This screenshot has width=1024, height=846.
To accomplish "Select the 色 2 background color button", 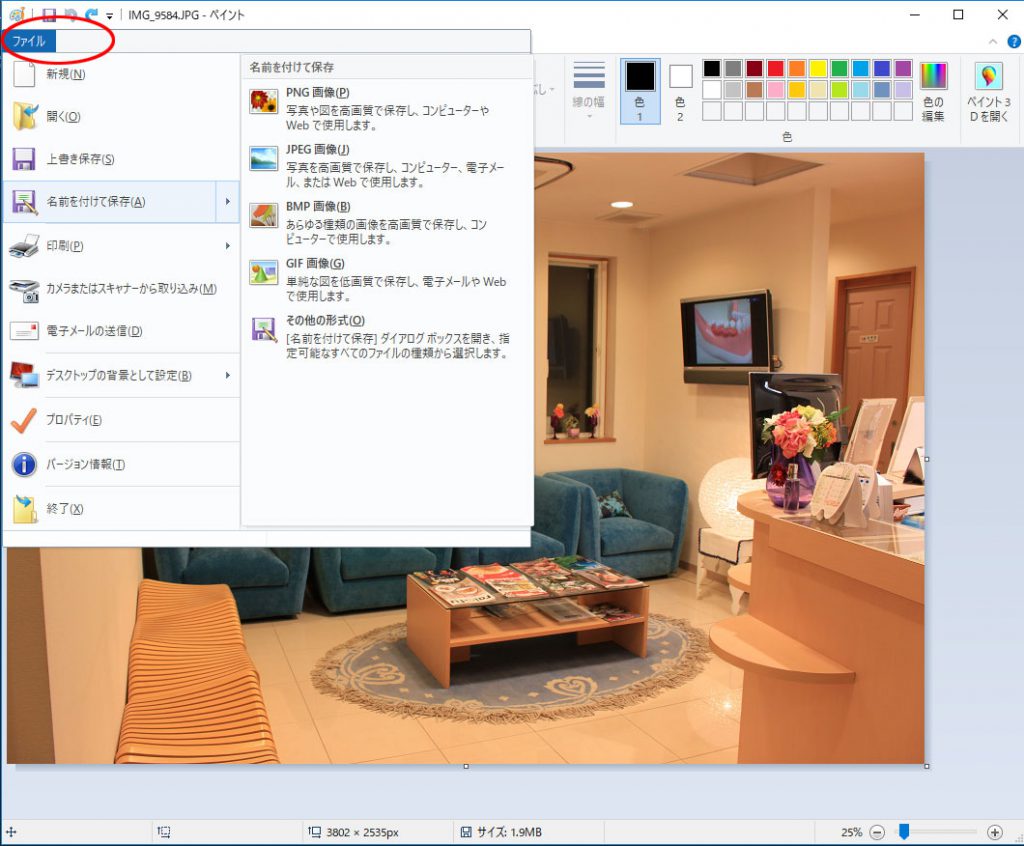I will tap(680, 91).
